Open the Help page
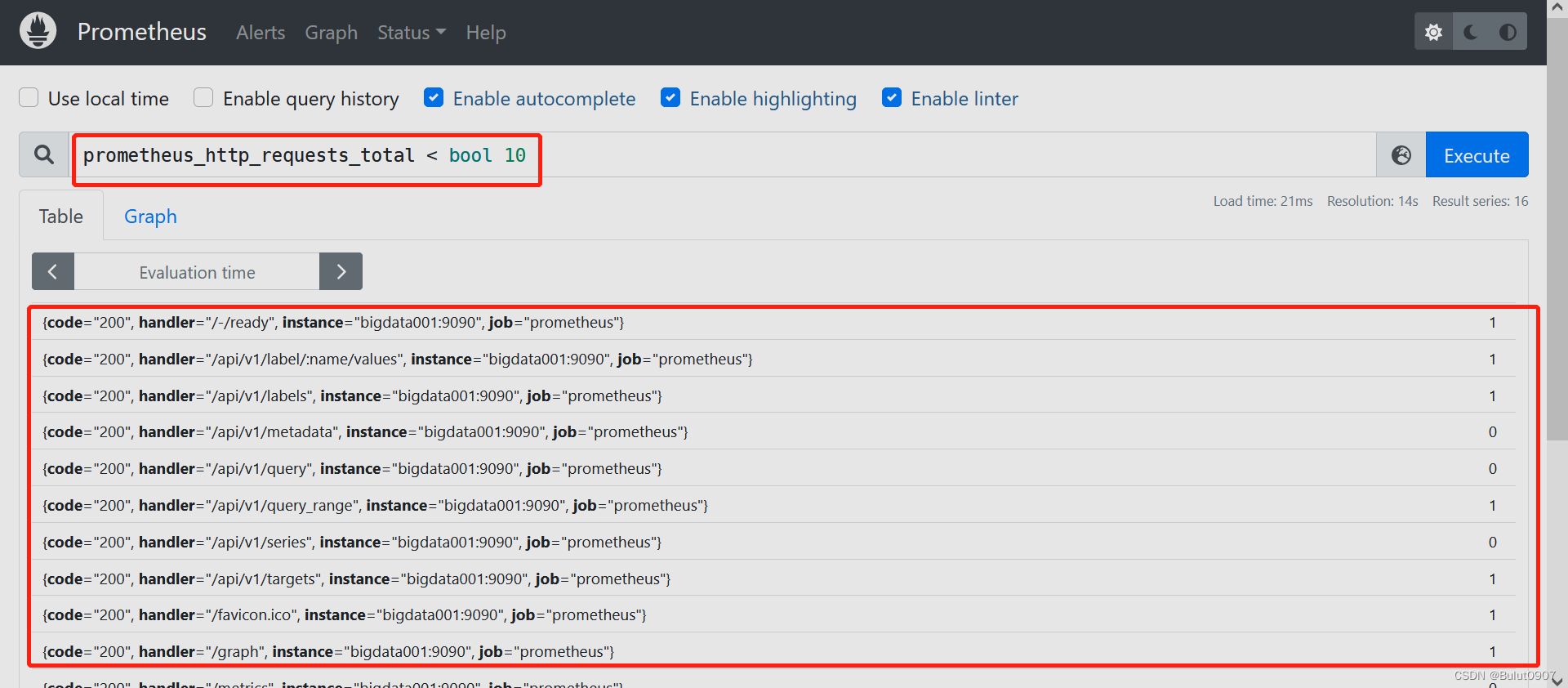 pos(486,33)
